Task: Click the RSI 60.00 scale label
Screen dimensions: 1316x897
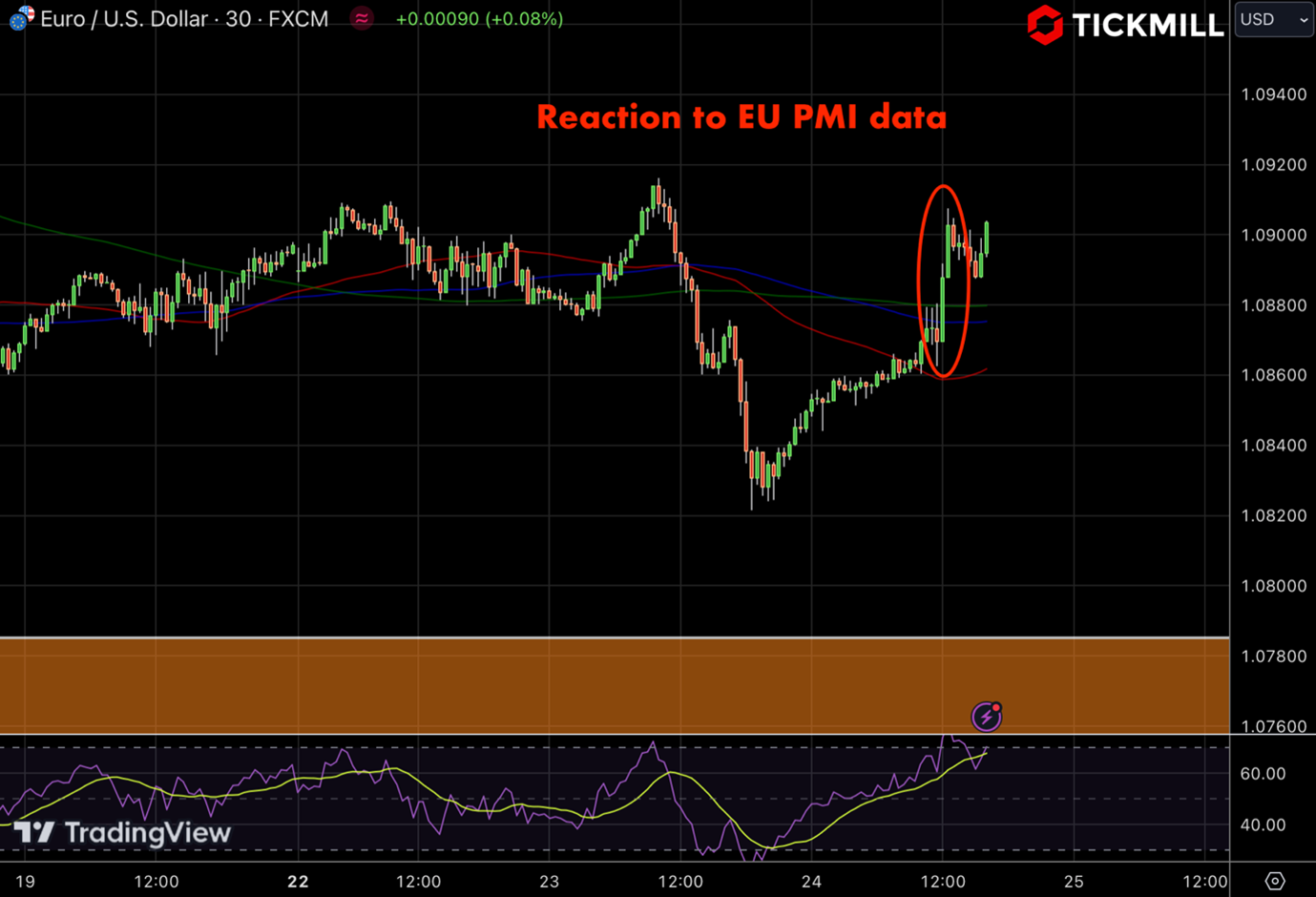Action: [1263, 774]
